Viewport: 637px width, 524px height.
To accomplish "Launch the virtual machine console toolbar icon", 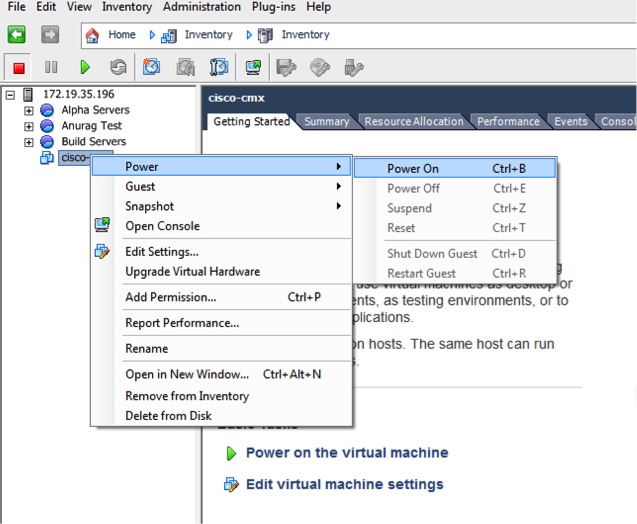I will (253, 67).
